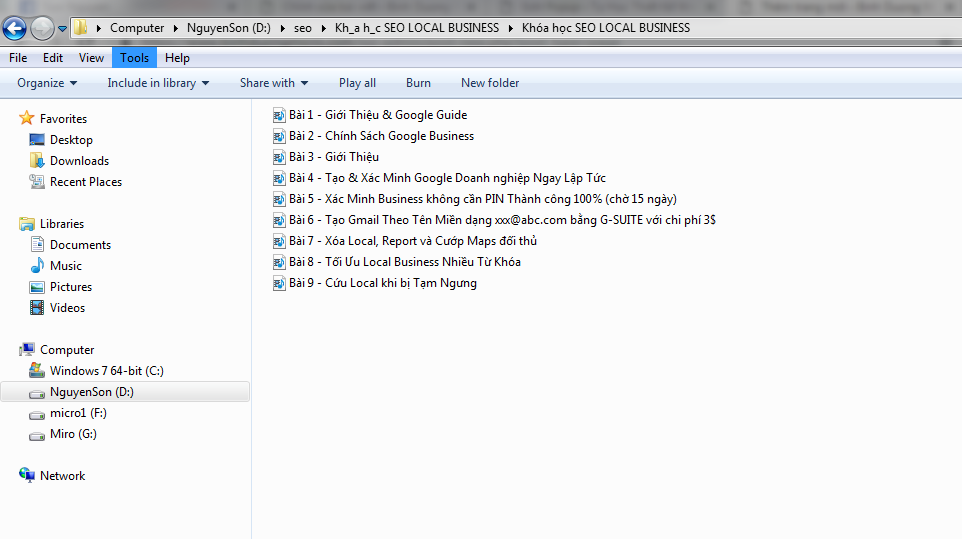The height and width of the screenshot is (539, 962).
Task: Click the Network icon in the sidebar
Action: pos(26,475)
